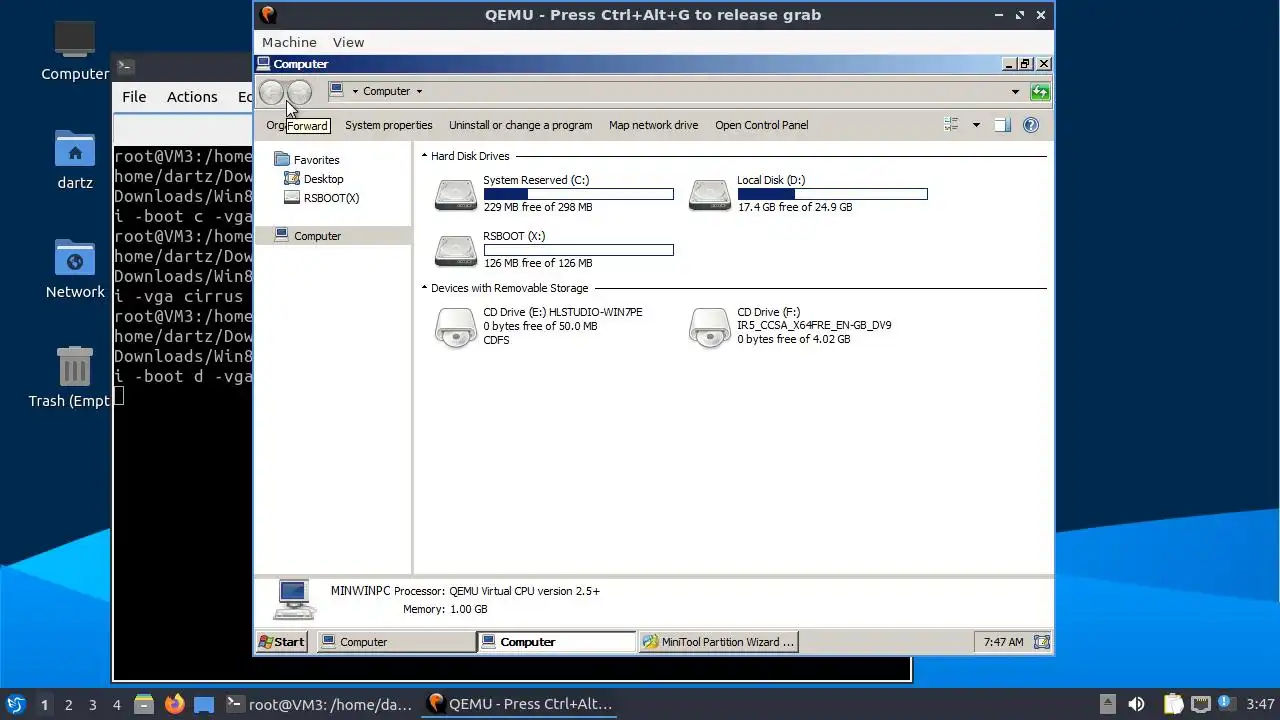Select the RSBOOT (X:) drive icon
Viewport: 1280px width, 720px height.
pyautogui.click(x=456, y=250)
